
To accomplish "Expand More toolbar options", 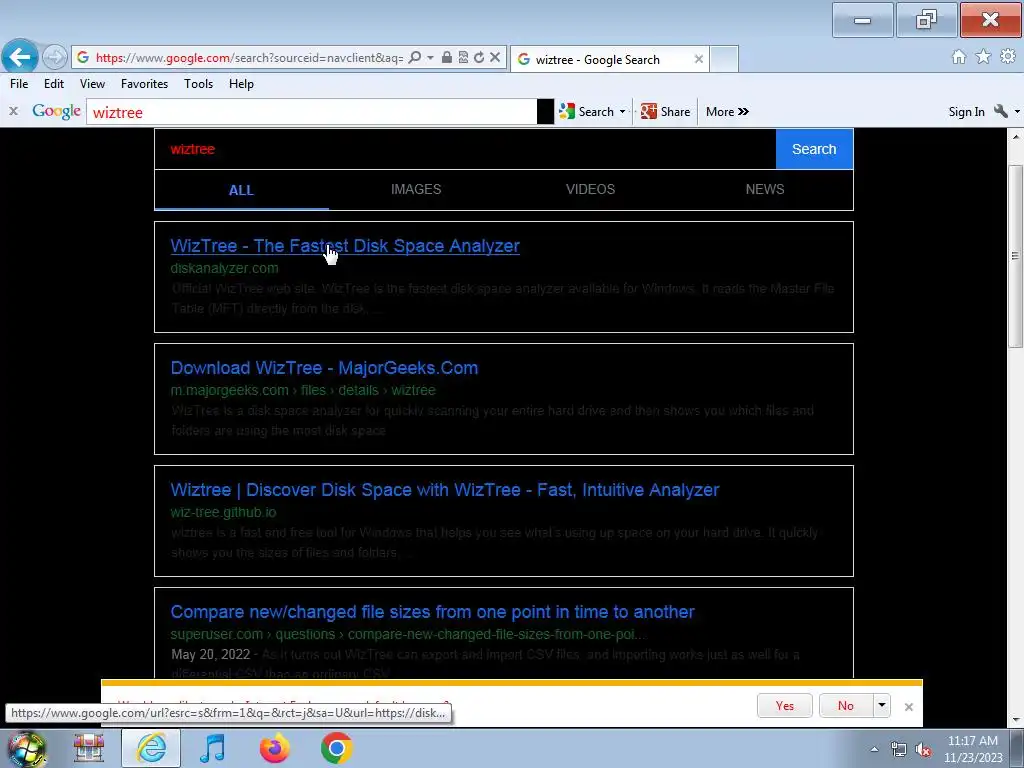I will click(727, 112).
